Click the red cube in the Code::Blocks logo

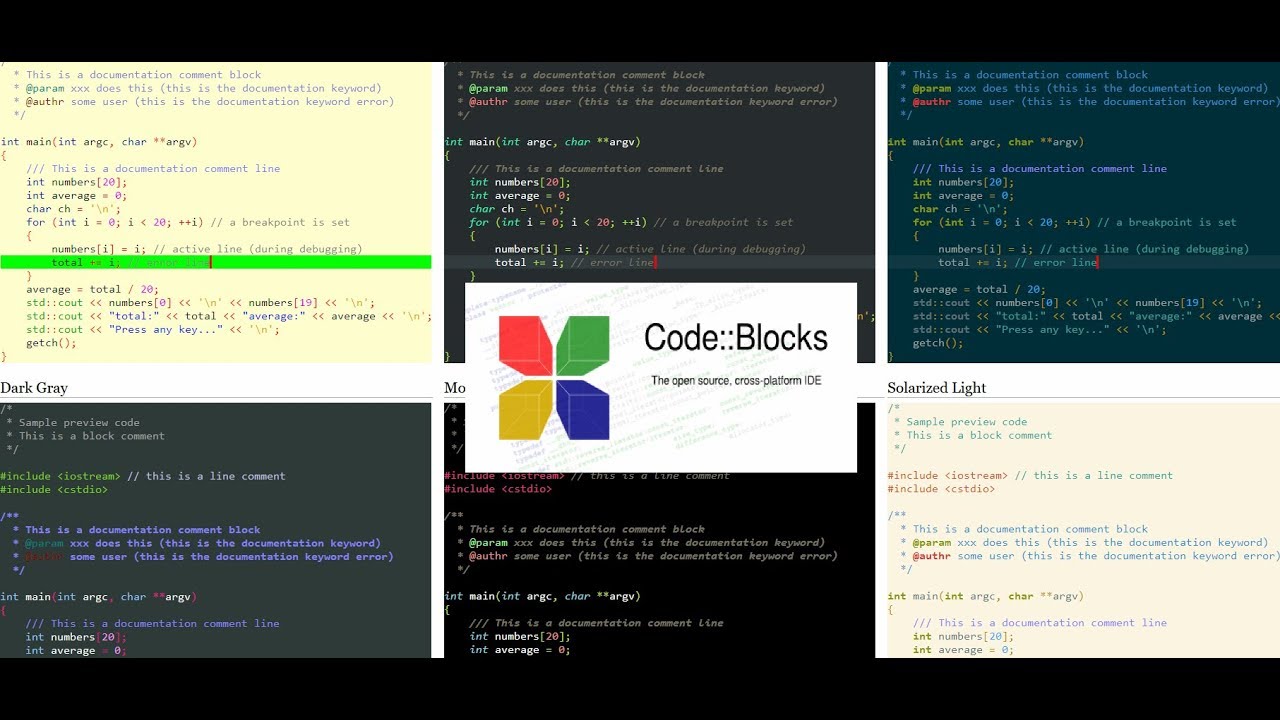(526, 343)
